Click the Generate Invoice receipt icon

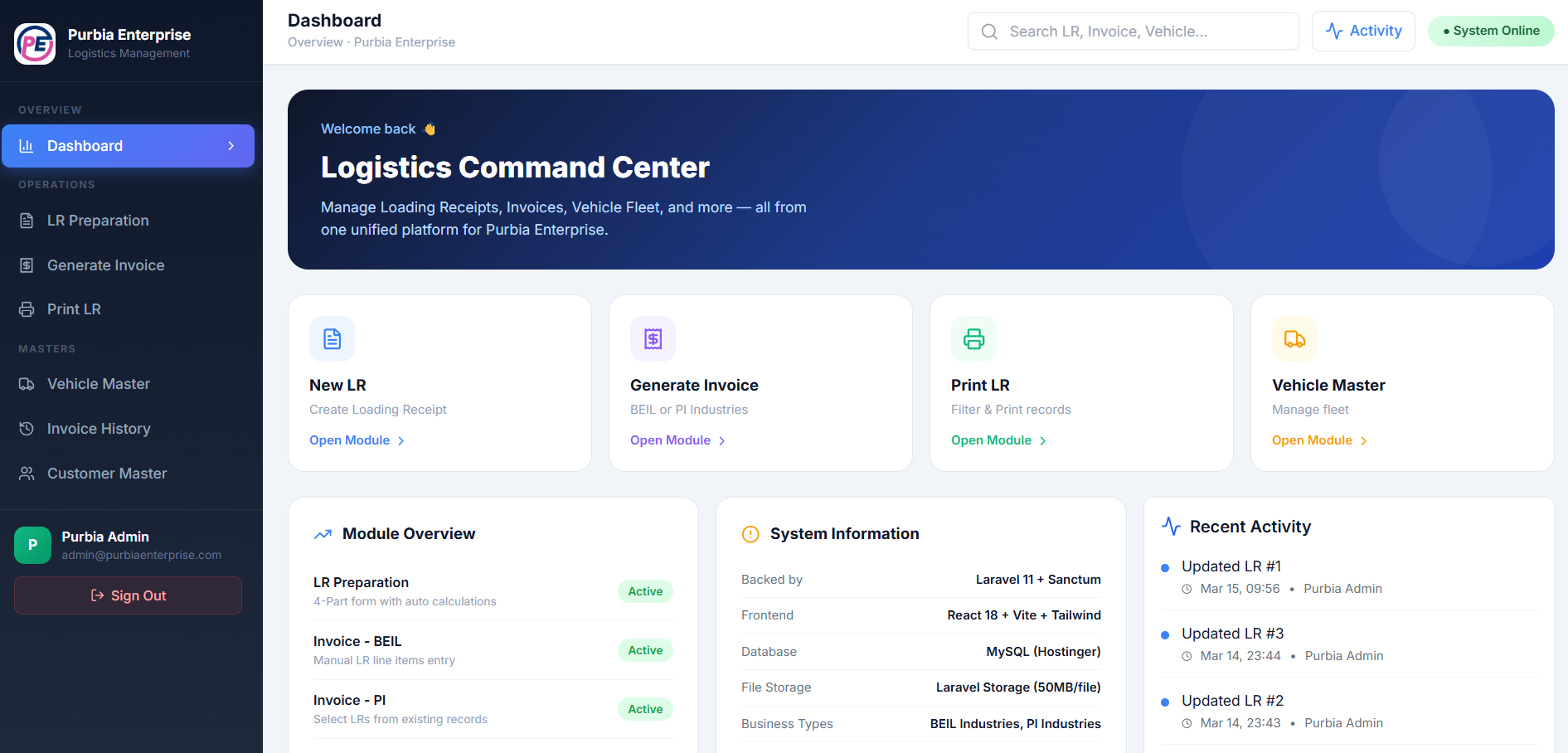[x=653, y=339]
